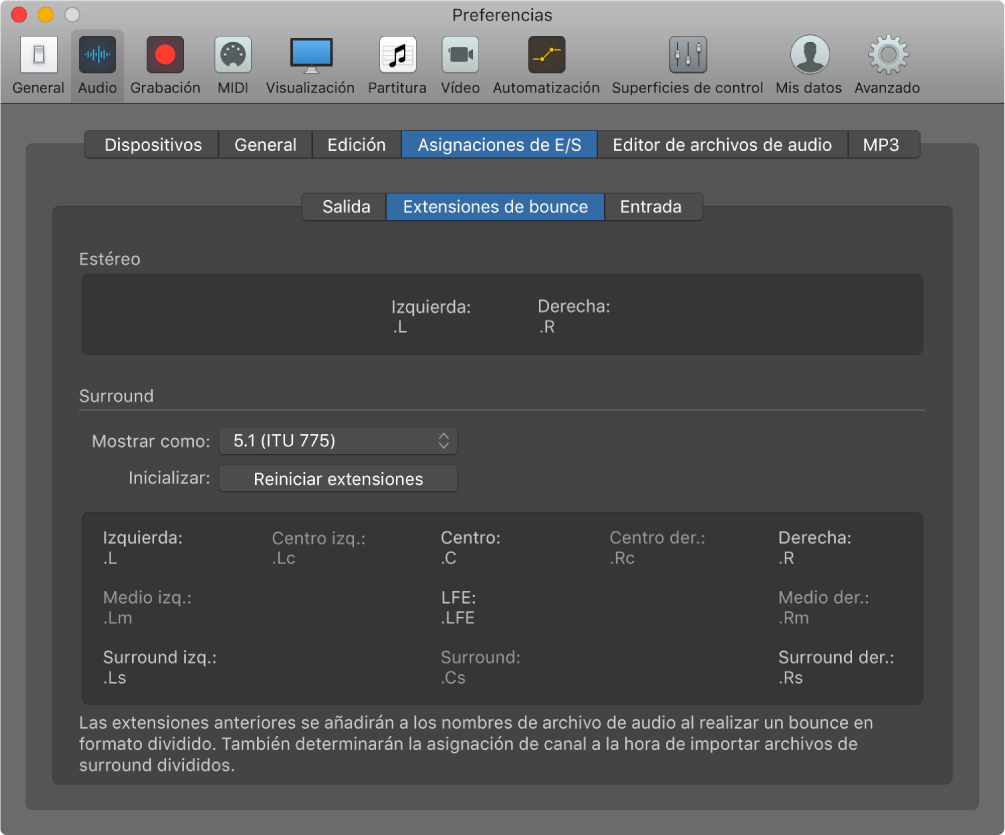Expand the Mostrar como 5.1 dropdown
Image resolution: width=1005 pixels, height=835 pixels.
[x=338, y=440]
